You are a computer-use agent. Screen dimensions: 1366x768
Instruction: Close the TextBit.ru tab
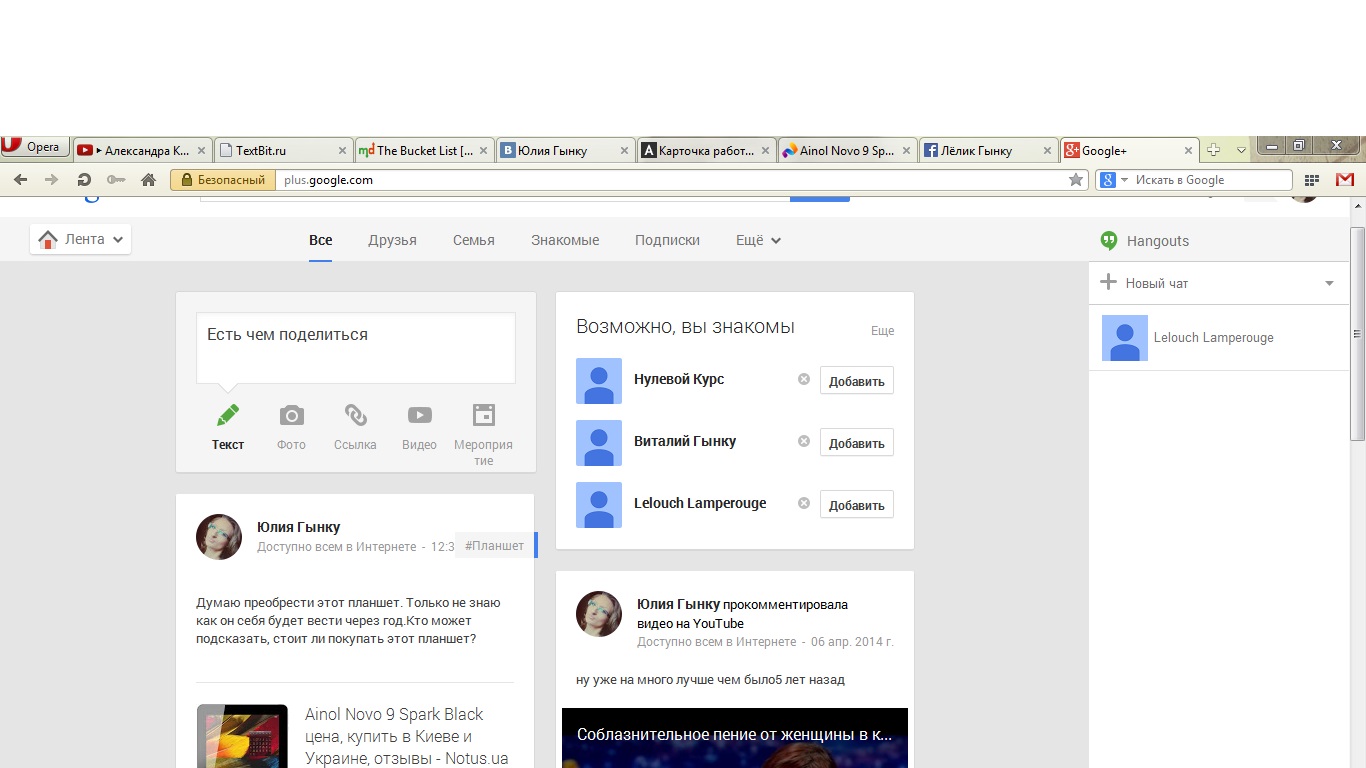coord(342,151)
